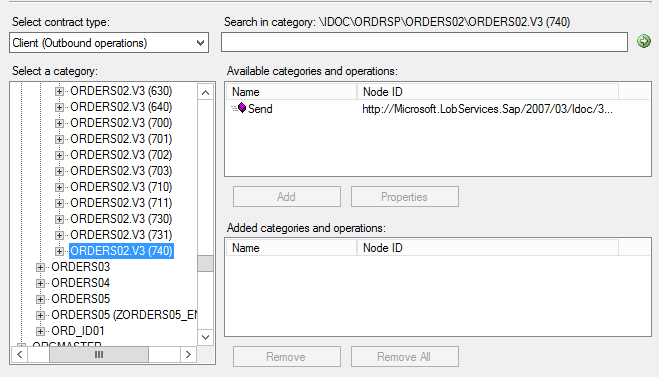
Task: Expand selected ORDERS02.V3 (740) node
Action: tap(59, 251)
